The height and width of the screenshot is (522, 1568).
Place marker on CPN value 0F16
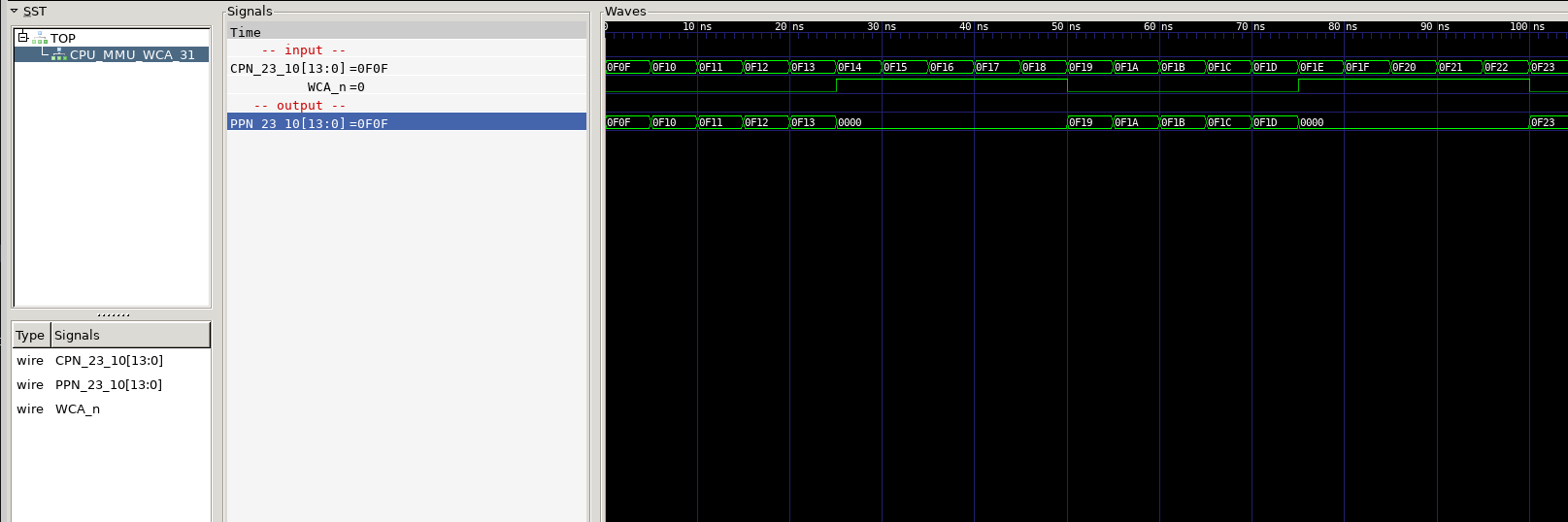(x=951, y=67)
